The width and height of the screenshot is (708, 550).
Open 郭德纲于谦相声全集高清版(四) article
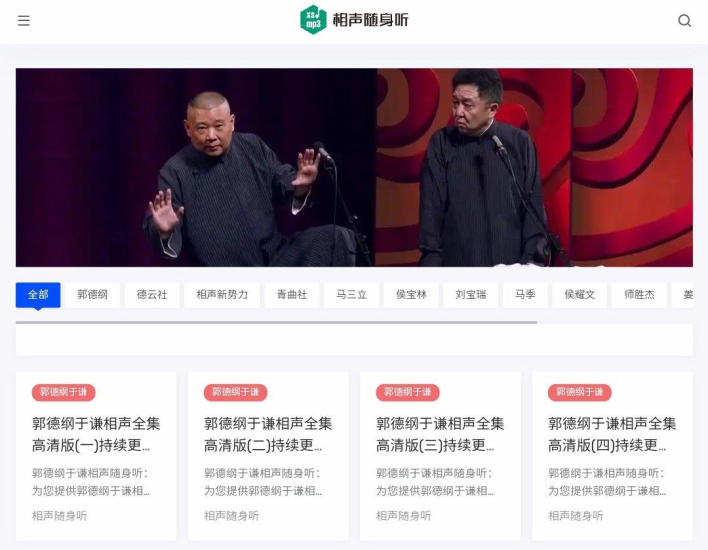click(612, 434)
